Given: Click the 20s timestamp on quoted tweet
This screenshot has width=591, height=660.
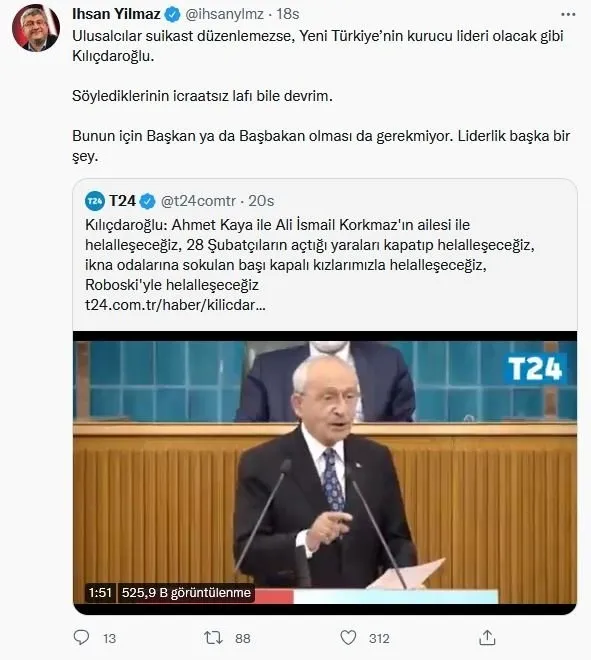Looking at the screenshot, I should point(261,201).
